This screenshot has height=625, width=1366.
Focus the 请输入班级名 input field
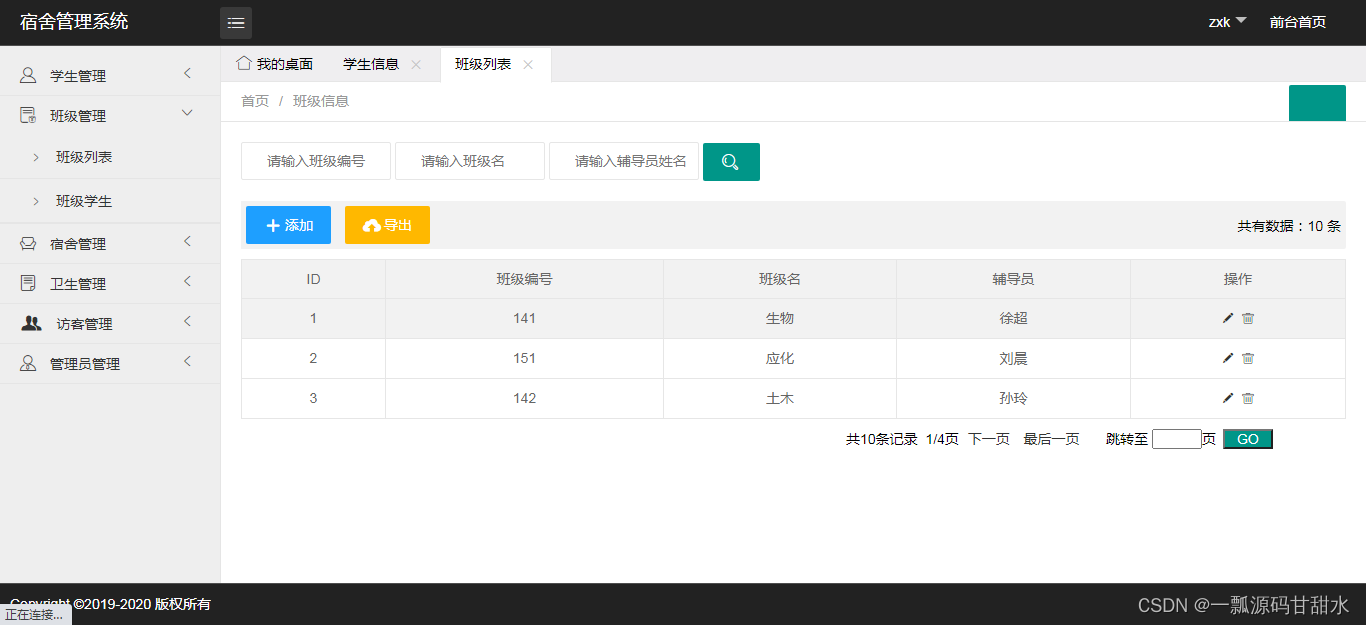tap(470, 161)
